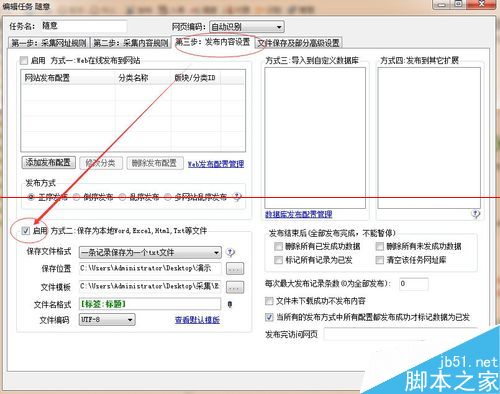Viewport: 500px width, 394px height.
Task: Click the 发布完访问网页 input field
Action: [x=400, y=334]
